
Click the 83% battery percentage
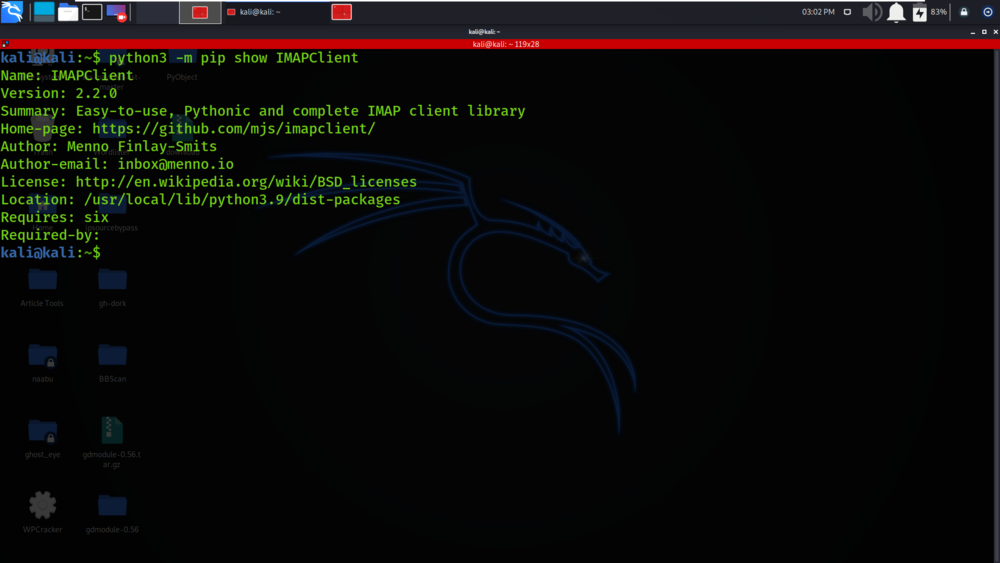click(x=939, y=11)
